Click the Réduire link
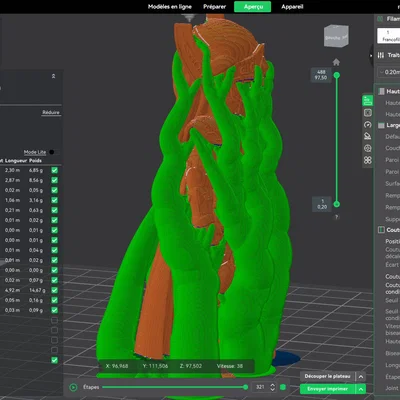 coord(51,112)
